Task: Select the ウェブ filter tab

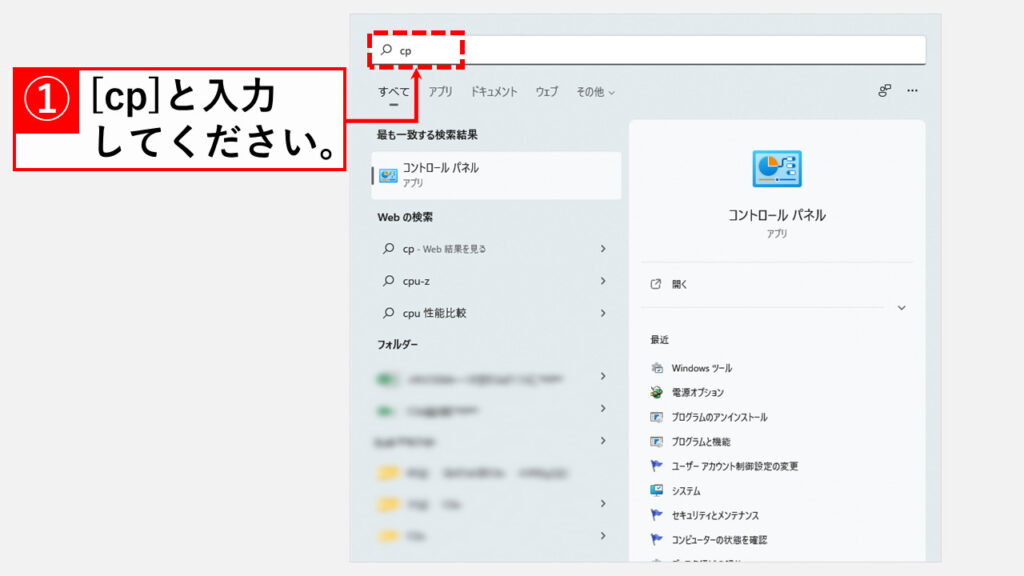Action: tap(546, 92)
